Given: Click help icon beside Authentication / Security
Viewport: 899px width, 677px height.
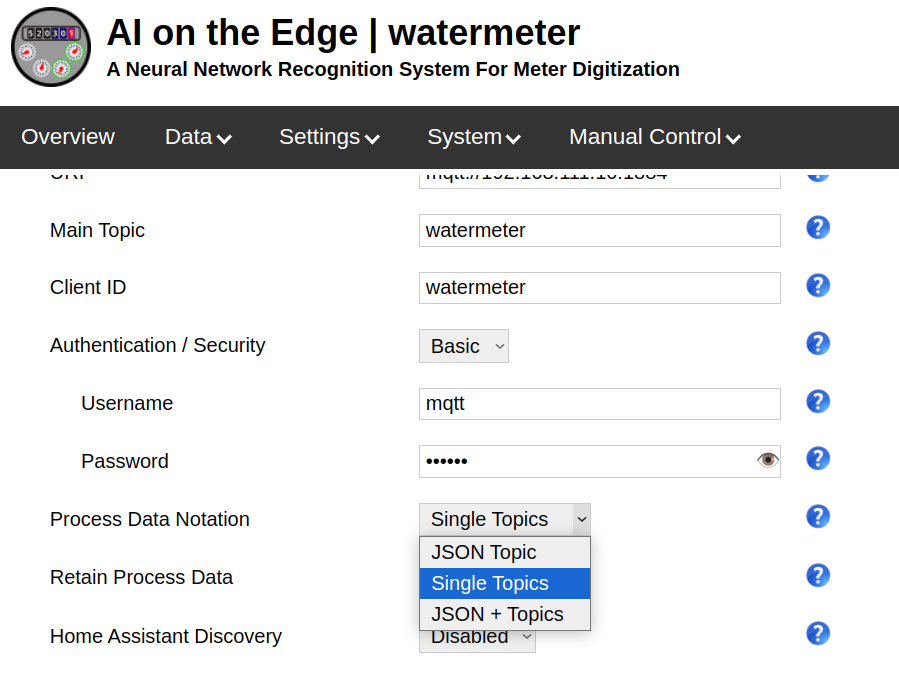Looking at the screenshot, I should [x=818, y=344].
